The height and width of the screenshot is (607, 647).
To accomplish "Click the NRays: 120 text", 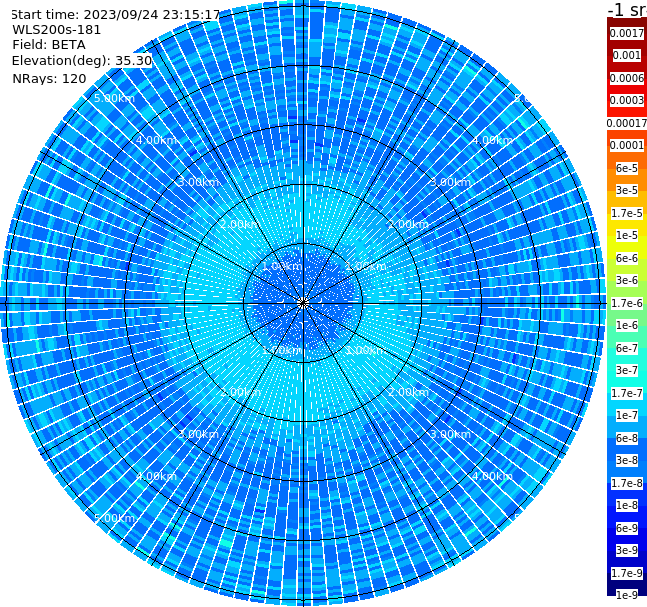I will pos(49,78).
